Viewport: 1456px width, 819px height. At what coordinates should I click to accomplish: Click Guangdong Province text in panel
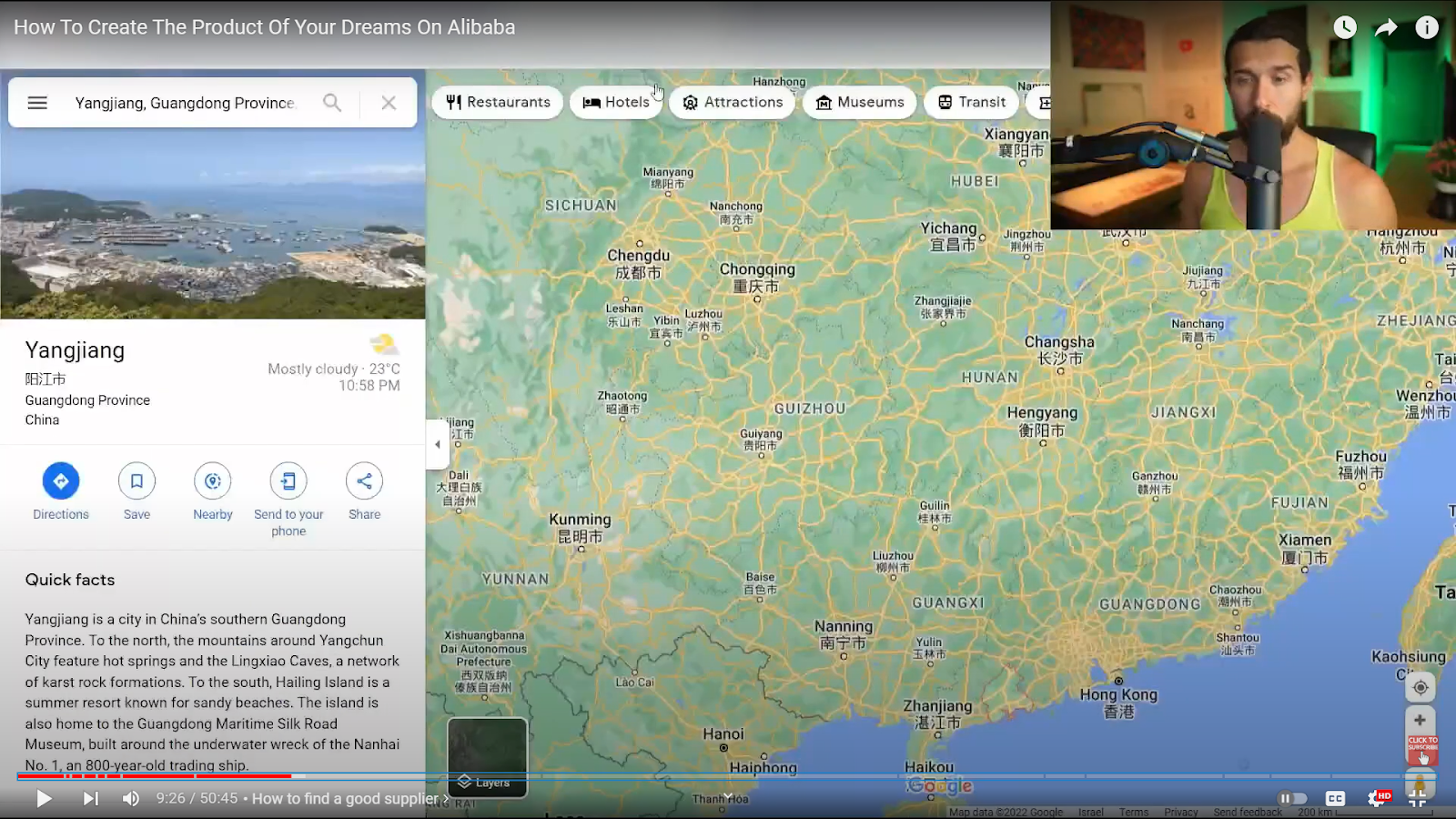87,400
